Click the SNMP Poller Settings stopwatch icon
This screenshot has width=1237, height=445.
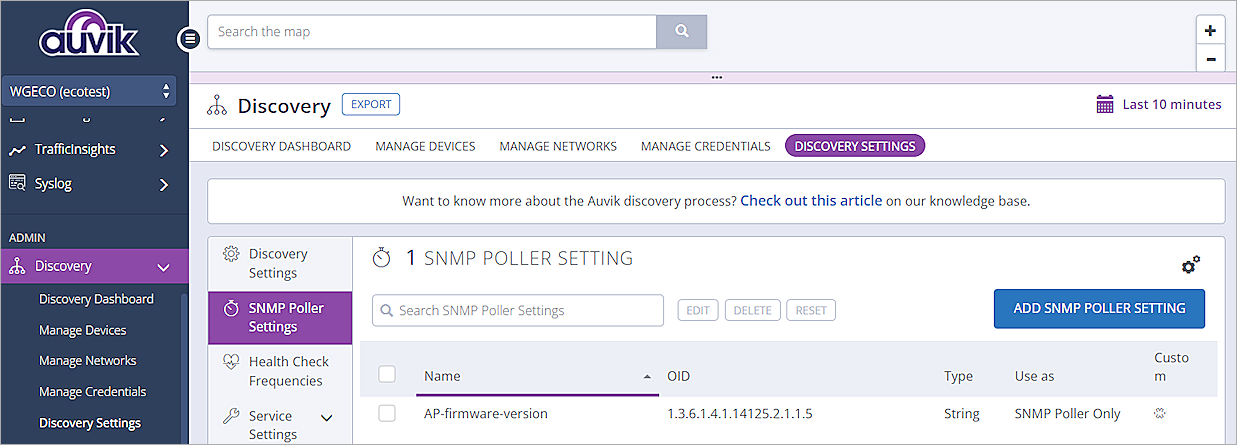point(231,308)
